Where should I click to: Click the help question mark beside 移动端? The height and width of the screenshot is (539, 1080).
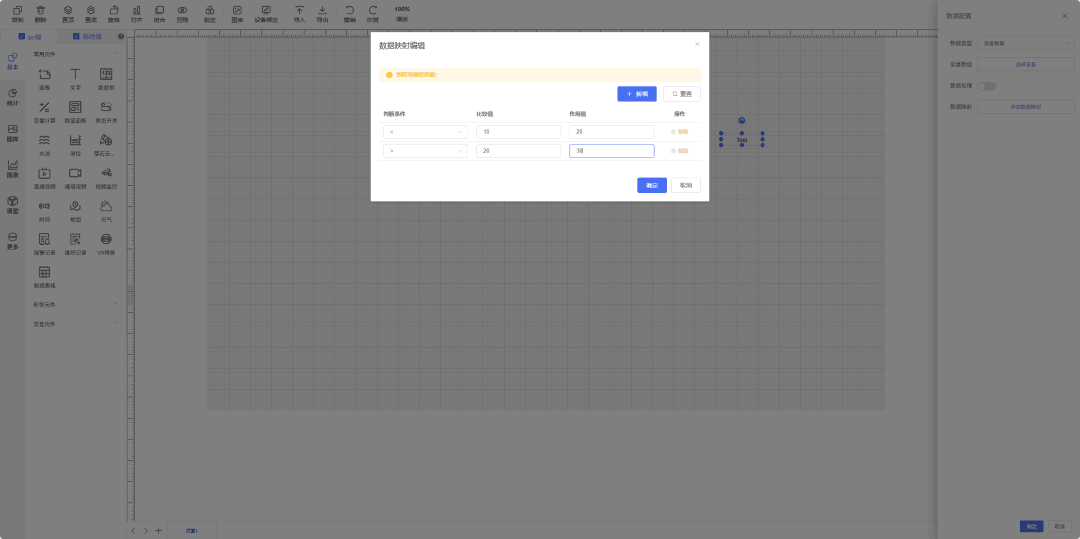point(121,36)
